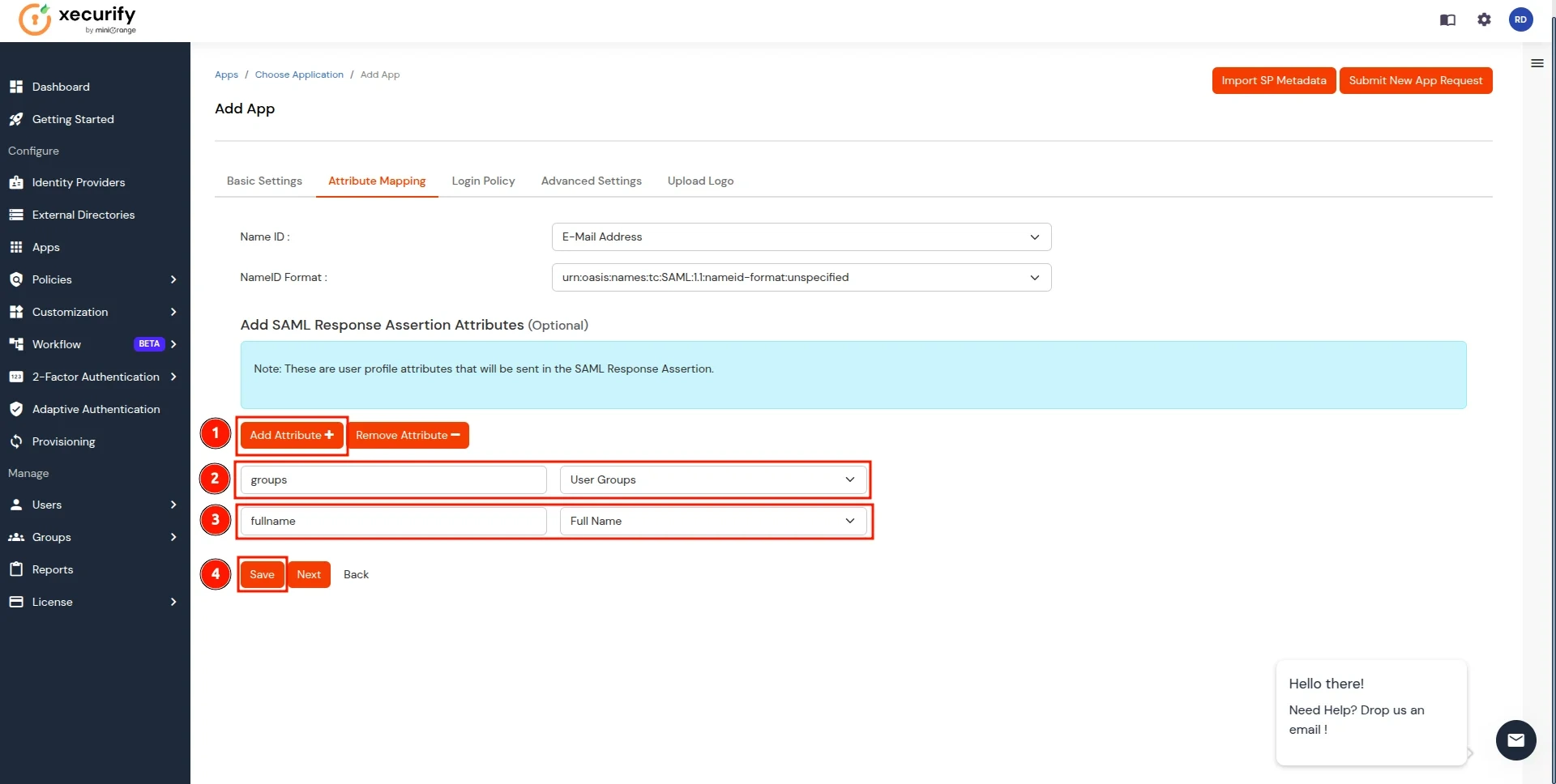Screen dimensions: 1556x784
Task: Expand the Workflow sidebar section
Action: pyautogui.click(x=173, y=343)
